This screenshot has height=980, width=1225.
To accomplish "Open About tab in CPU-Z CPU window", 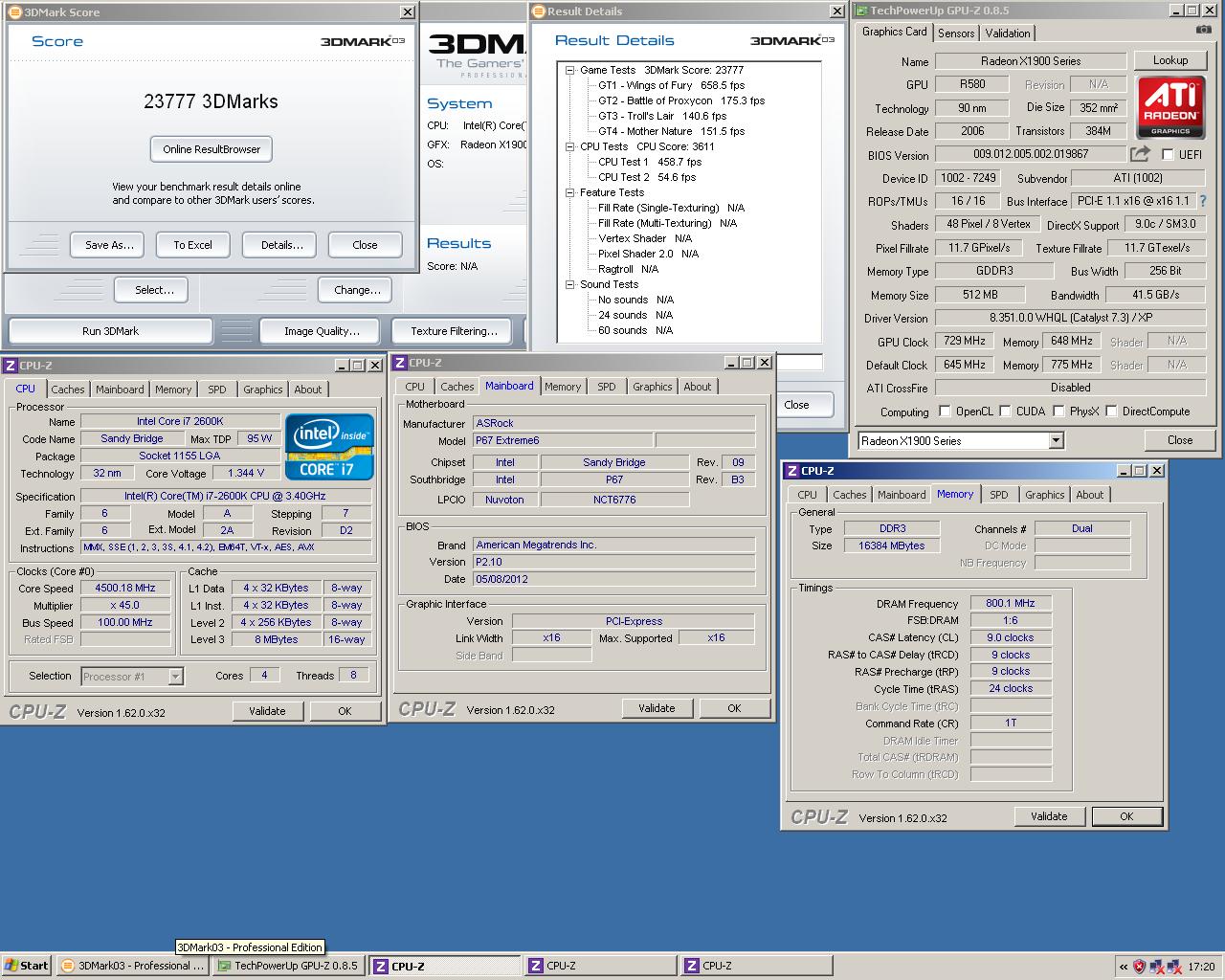I will (x=308, y=390).
